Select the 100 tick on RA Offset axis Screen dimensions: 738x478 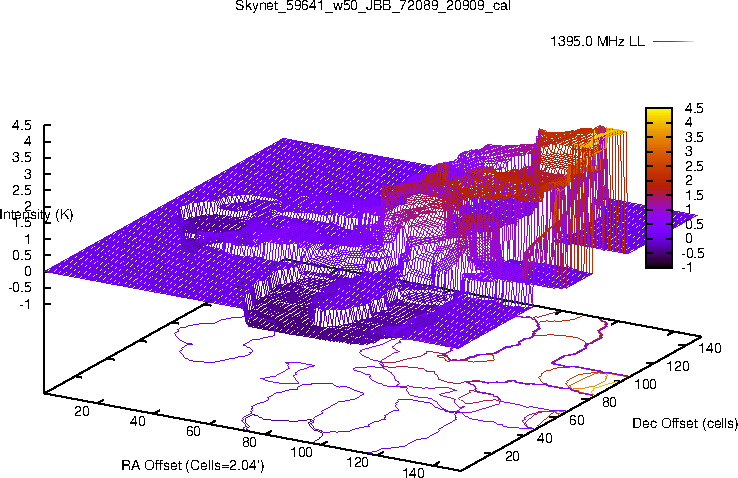[301, 452]
